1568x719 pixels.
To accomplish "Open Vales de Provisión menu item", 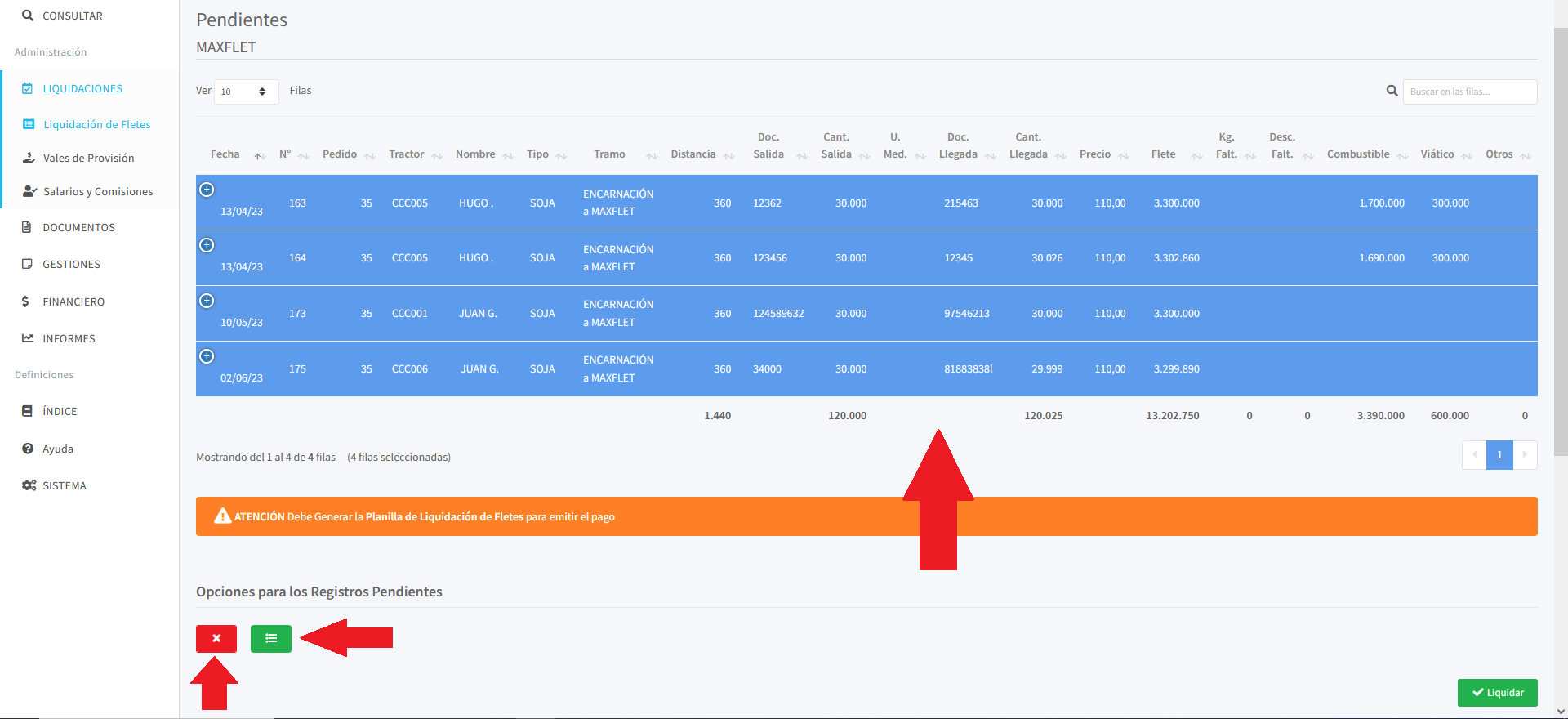I will [x=88, y=158].
